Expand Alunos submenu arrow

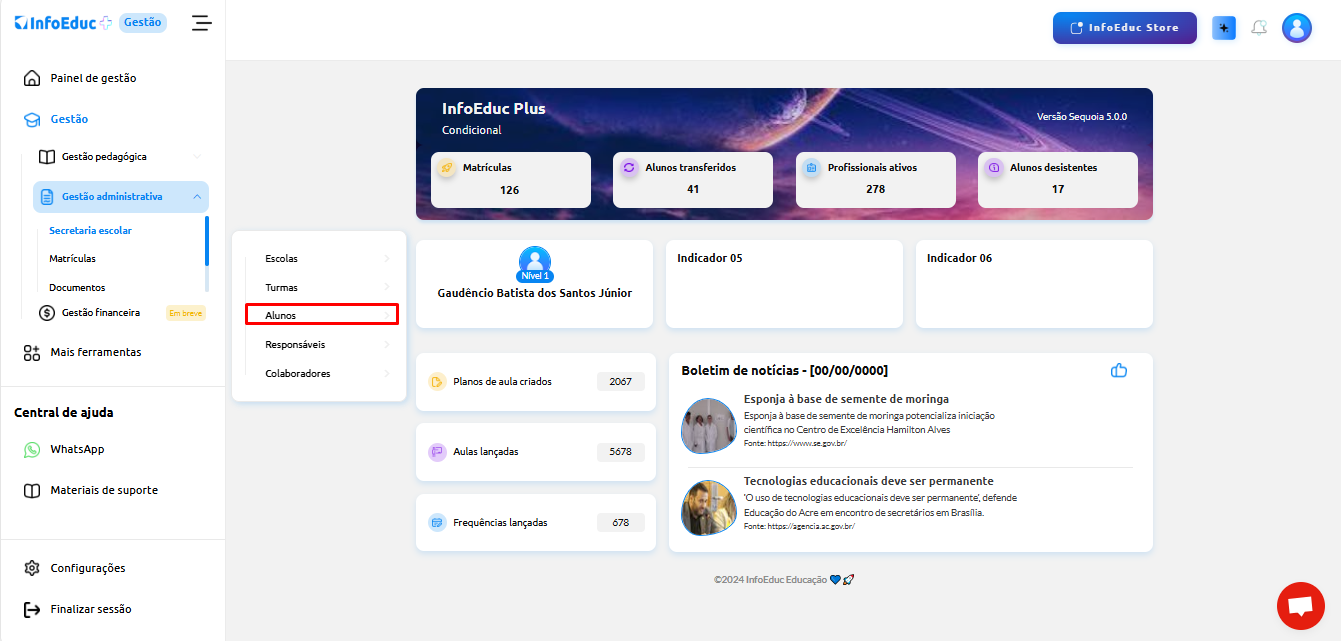387,316
